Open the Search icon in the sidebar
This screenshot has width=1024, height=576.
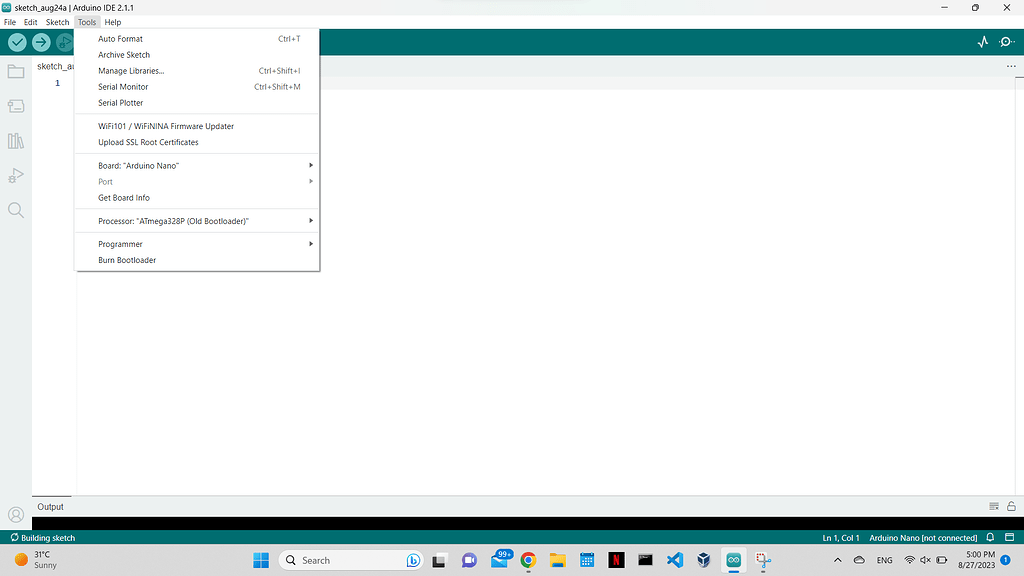coord(15,210)
